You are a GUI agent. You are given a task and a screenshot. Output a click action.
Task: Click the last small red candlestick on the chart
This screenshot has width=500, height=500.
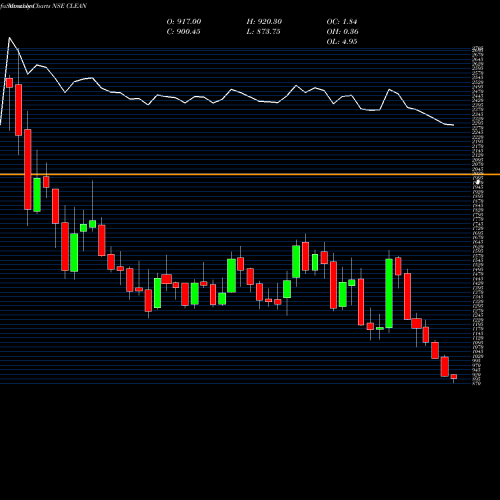point(454,377)
